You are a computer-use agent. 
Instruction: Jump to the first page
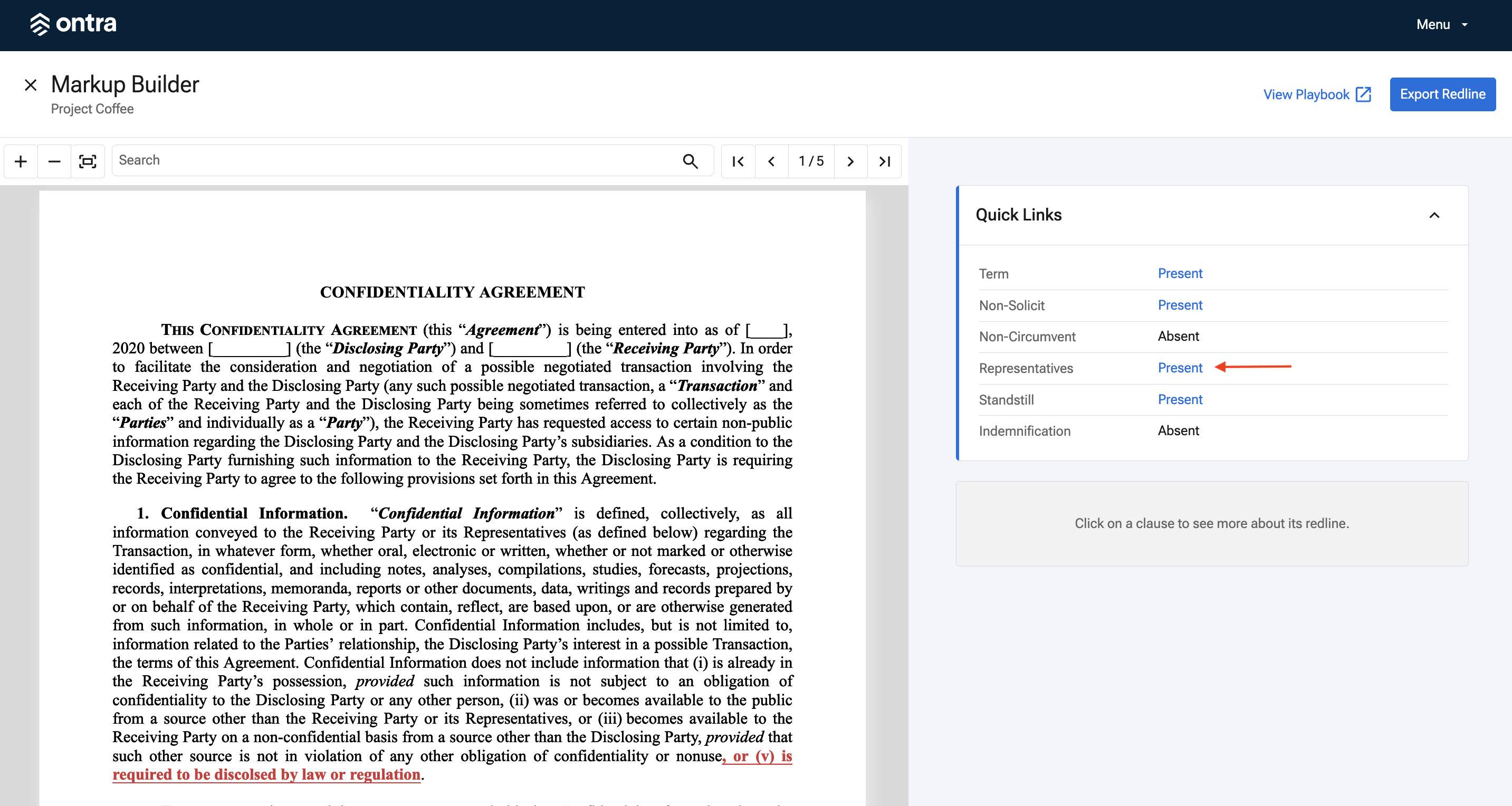tap(738, 161)
